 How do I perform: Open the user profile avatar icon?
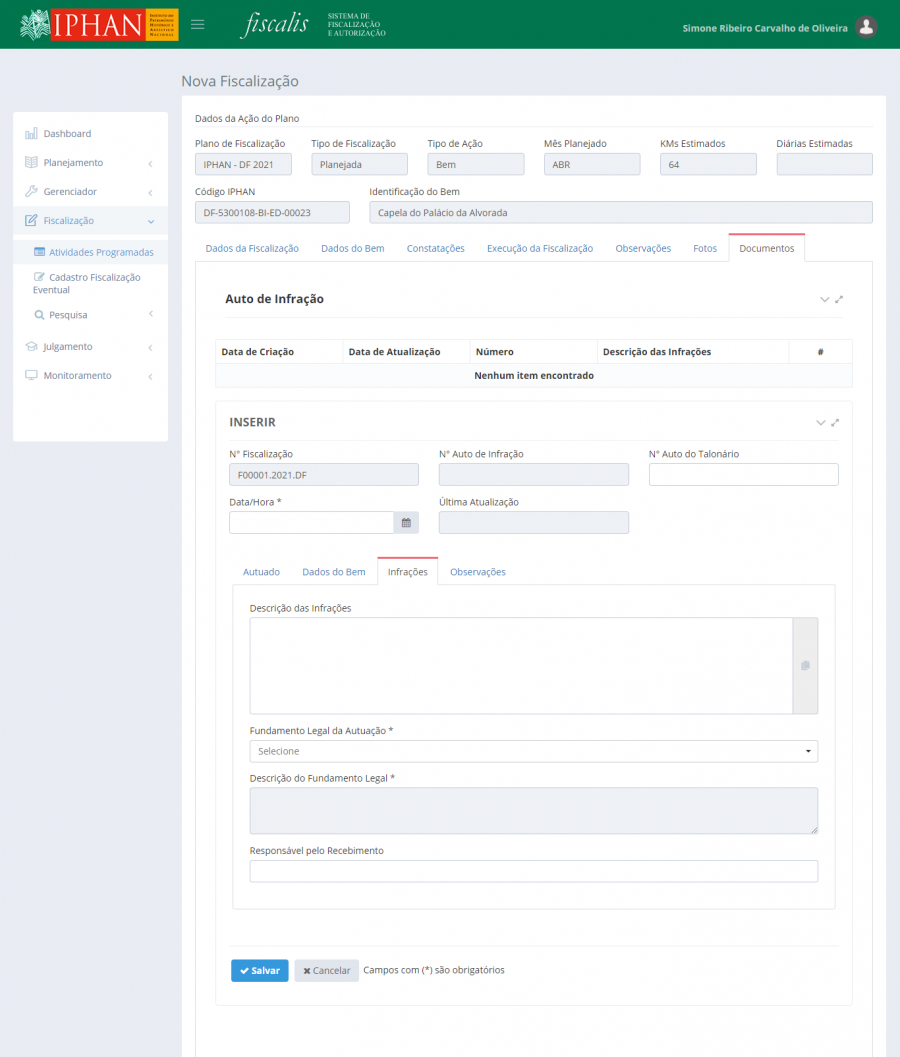click(x=867, y=27)
